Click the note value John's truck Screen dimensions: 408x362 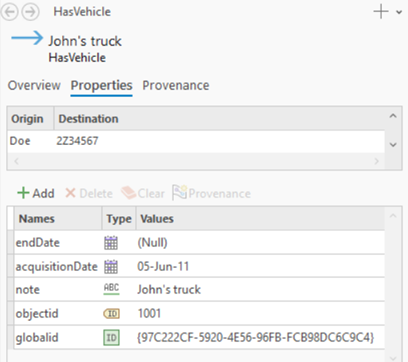pyautogui.click(x=169, y=289)
